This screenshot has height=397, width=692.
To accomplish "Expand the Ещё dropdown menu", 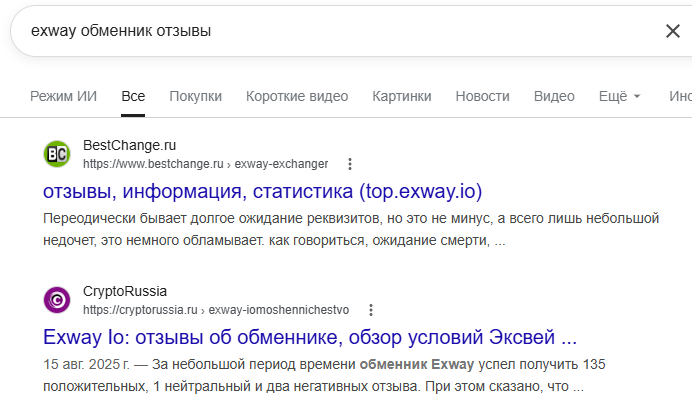I will [x=620, y=96].
